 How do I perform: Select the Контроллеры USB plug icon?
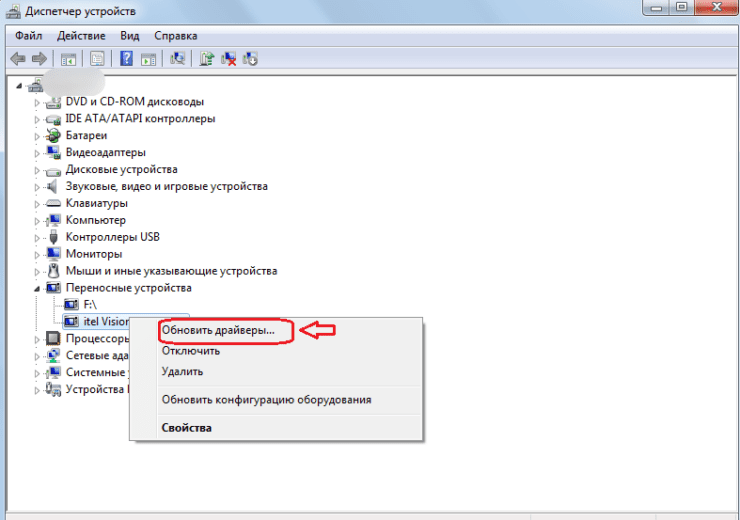point(53,237)
